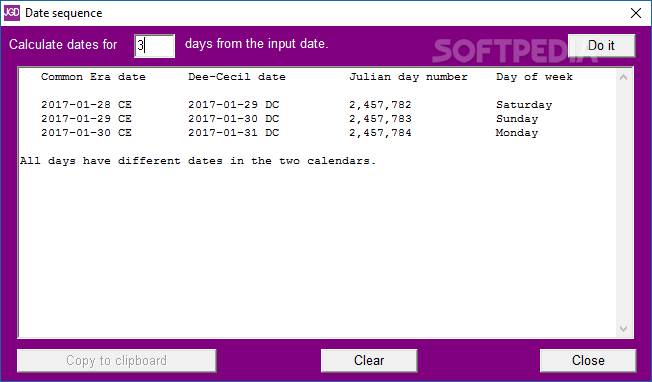
Task: Select the Dee-Cecil date header
Action: tap(237, 77)
